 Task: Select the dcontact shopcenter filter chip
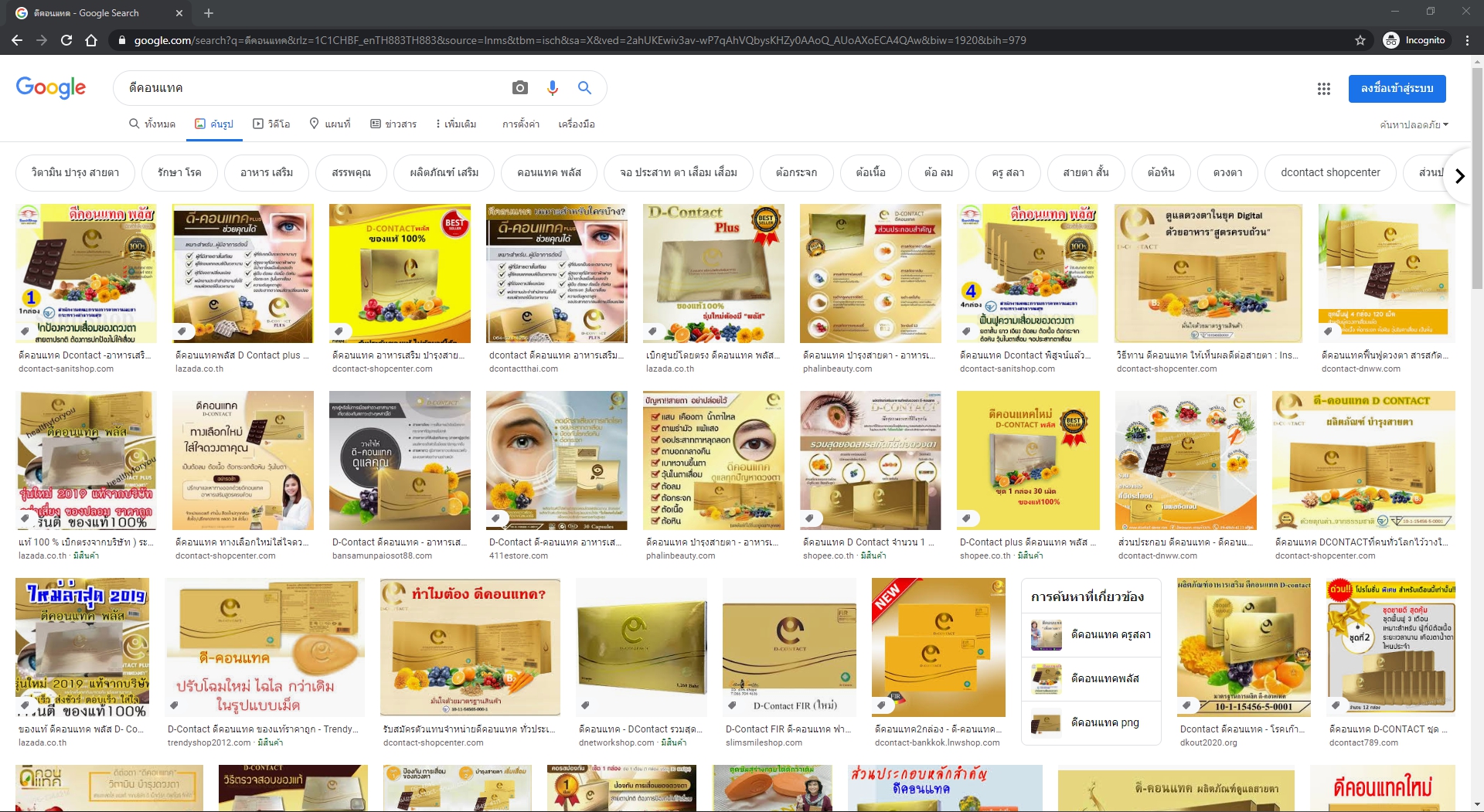coord(1329,172)
